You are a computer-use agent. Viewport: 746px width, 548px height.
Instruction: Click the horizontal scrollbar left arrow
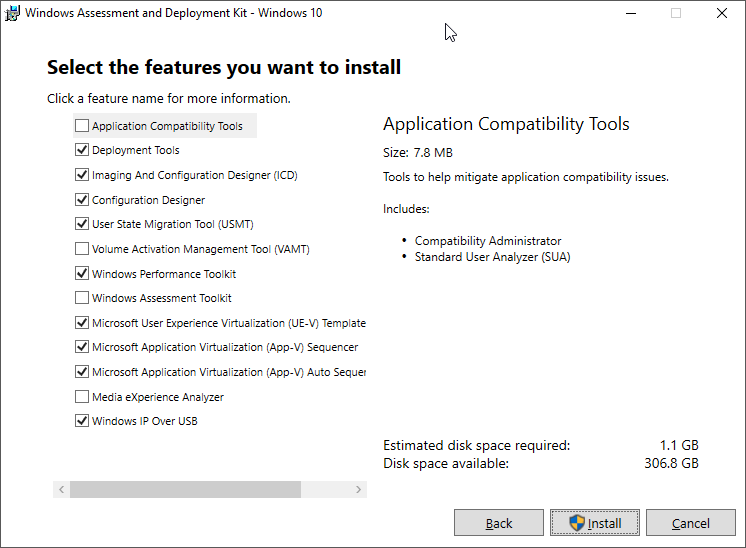[61, 490]
